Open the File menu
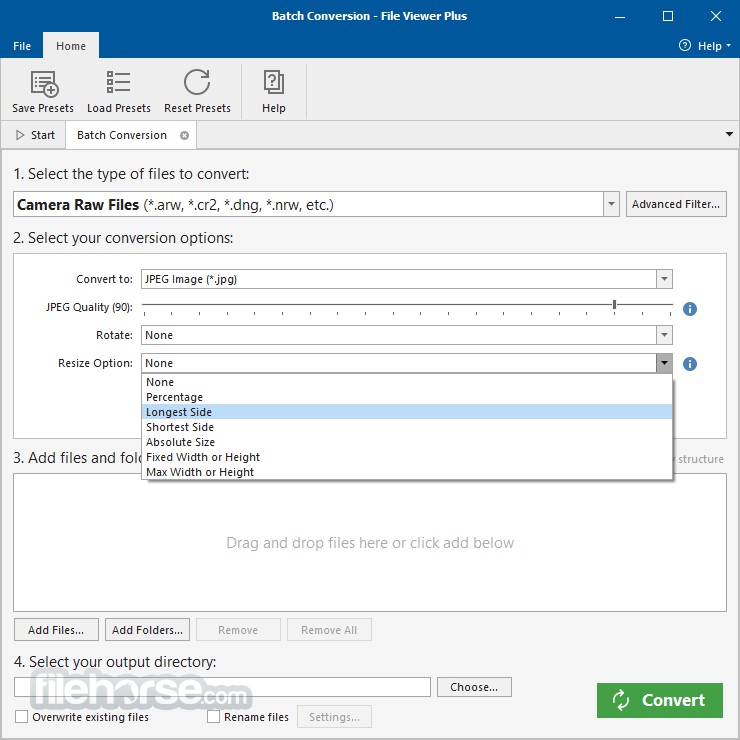The image size is (740, 740). pos(22,46)
